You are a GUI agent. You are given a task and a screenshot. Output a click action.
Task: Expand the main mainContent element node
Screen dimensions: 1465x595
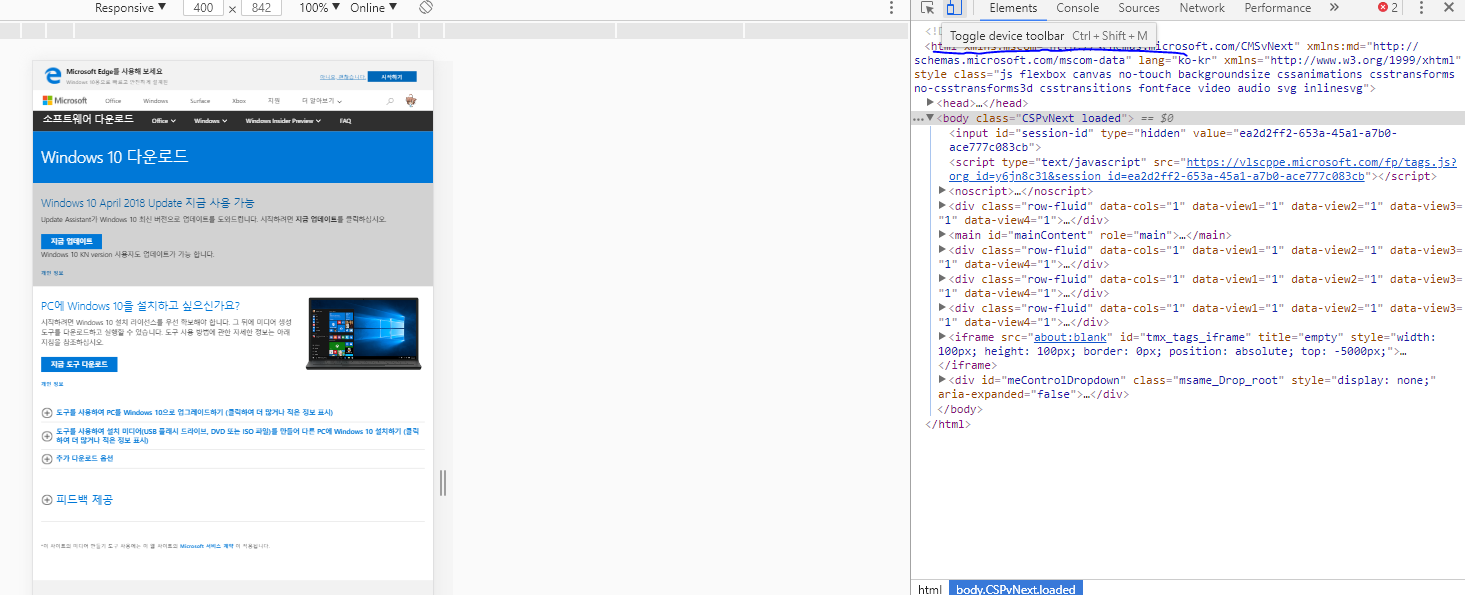(943, 235)
